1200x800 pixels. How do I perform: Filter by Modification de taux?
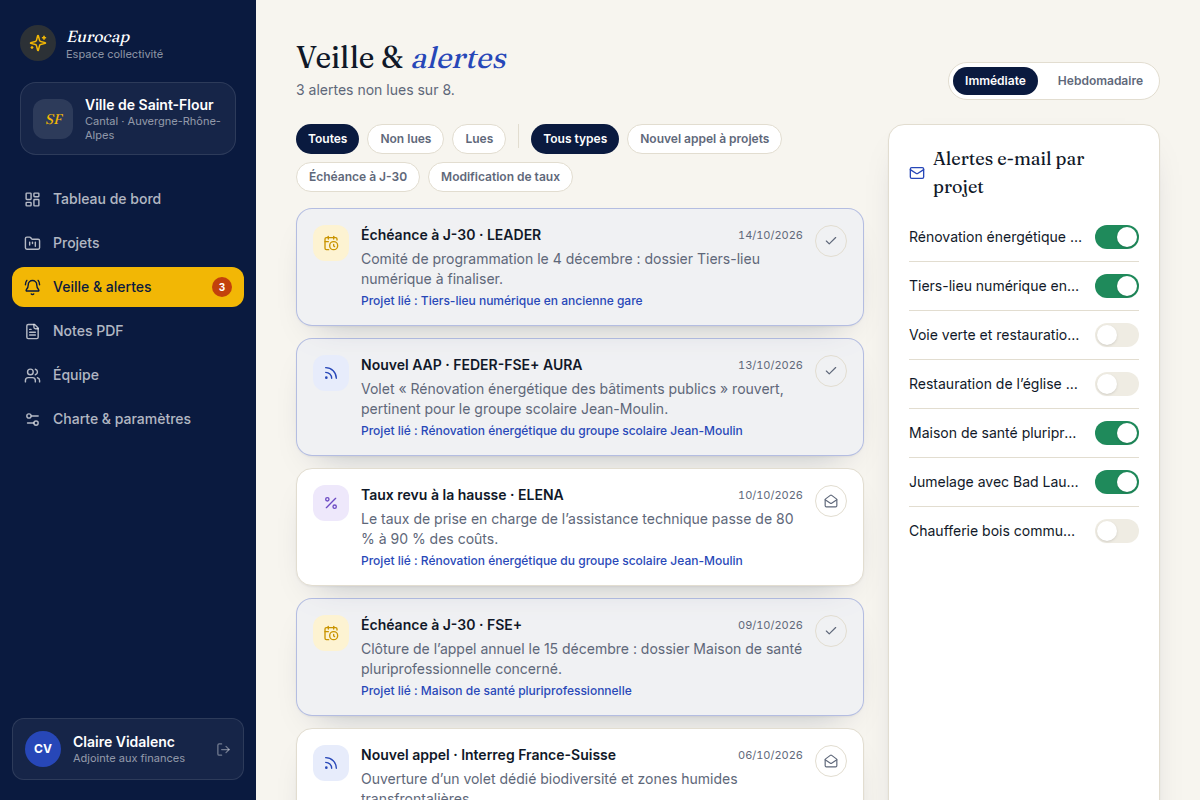501,177
